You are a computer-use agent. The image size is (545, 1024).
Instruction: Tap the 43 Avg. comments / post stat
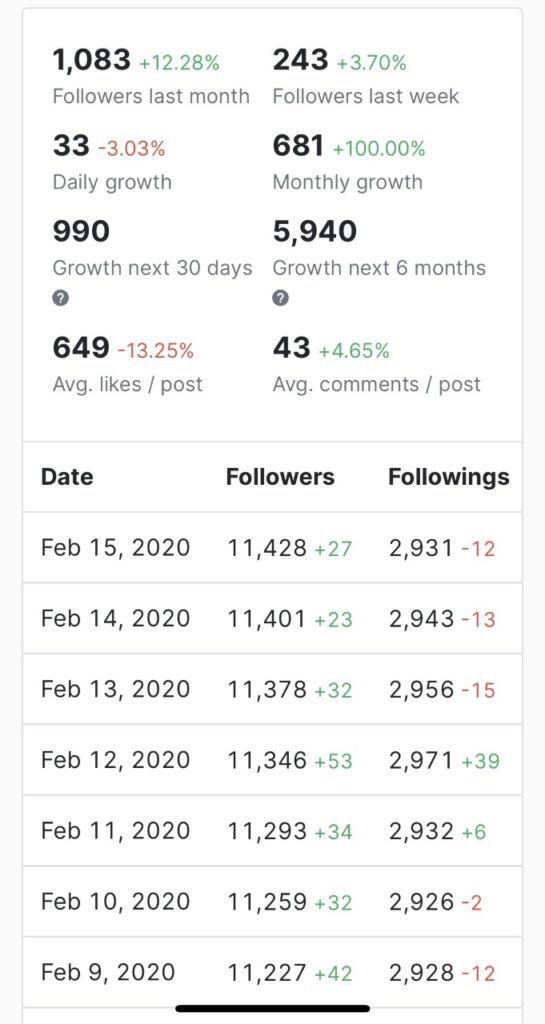[x=377, y=364]
